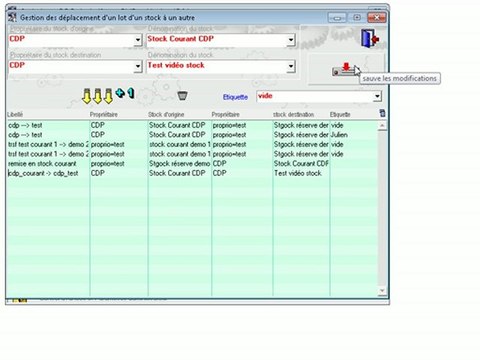Open origin stock owner dropdown showing CDP

(138, 40)
